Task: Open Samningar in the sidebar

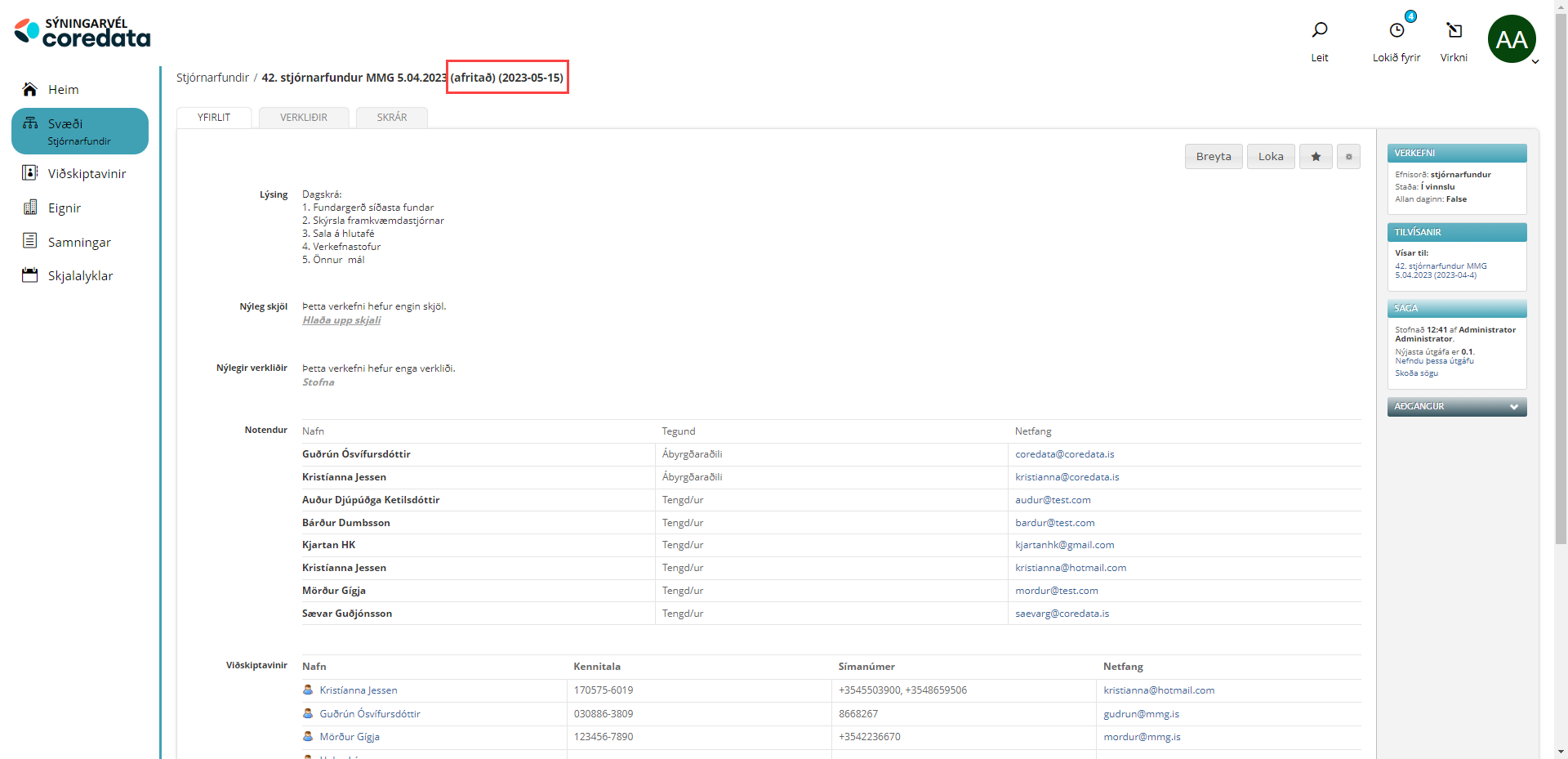Action: point(79,243)
